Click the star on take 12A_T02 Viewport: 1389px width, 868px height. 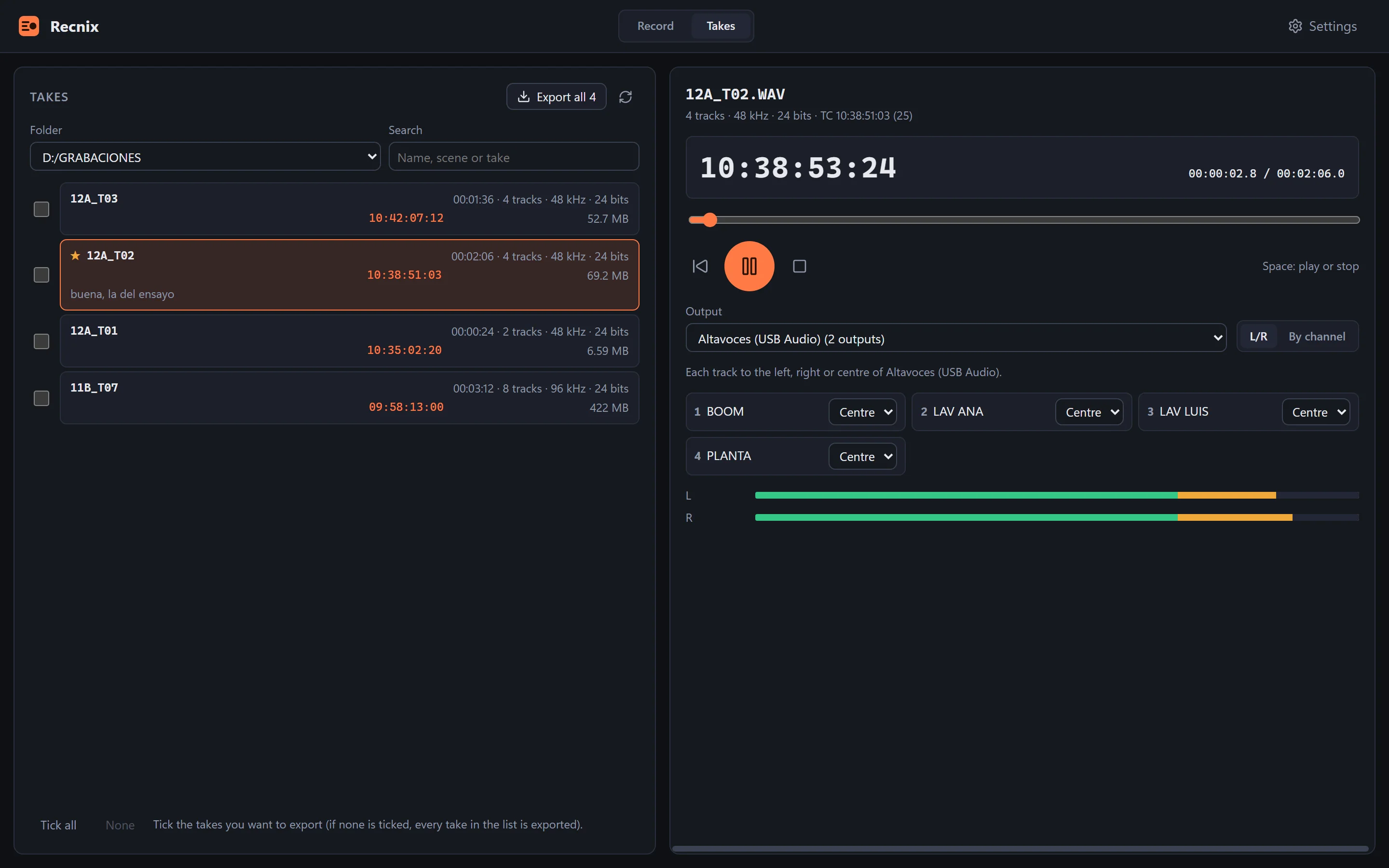click(75, 256)
